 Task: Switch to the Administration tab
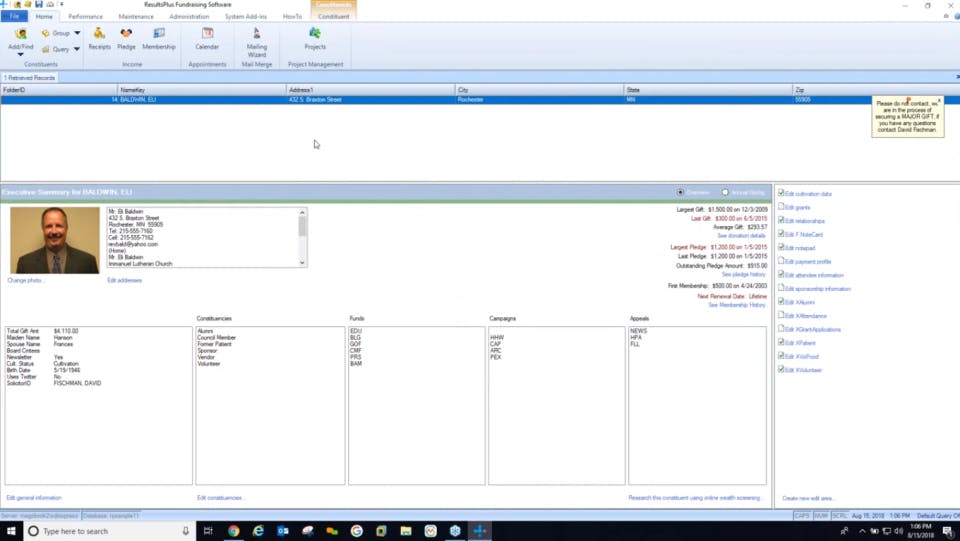click(x=189, y=17)
